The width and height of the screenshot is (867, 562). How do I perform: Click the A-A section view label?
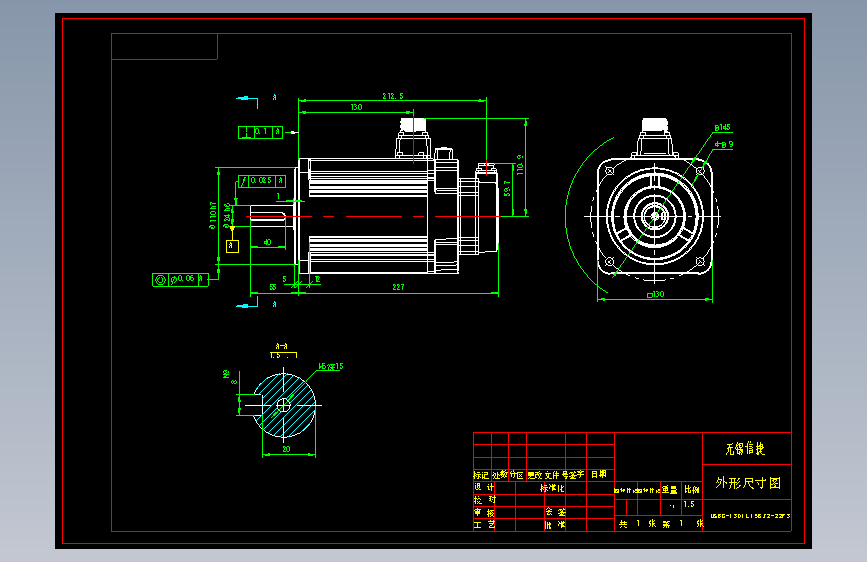click(x=281, y=346)
